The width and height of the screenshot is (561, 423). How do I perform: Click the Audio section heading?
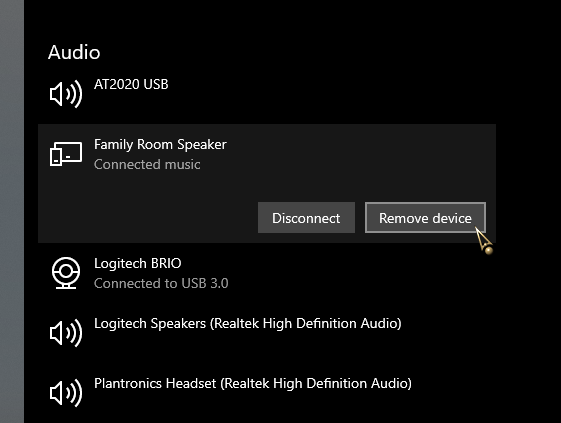click(x=74, y=52)
